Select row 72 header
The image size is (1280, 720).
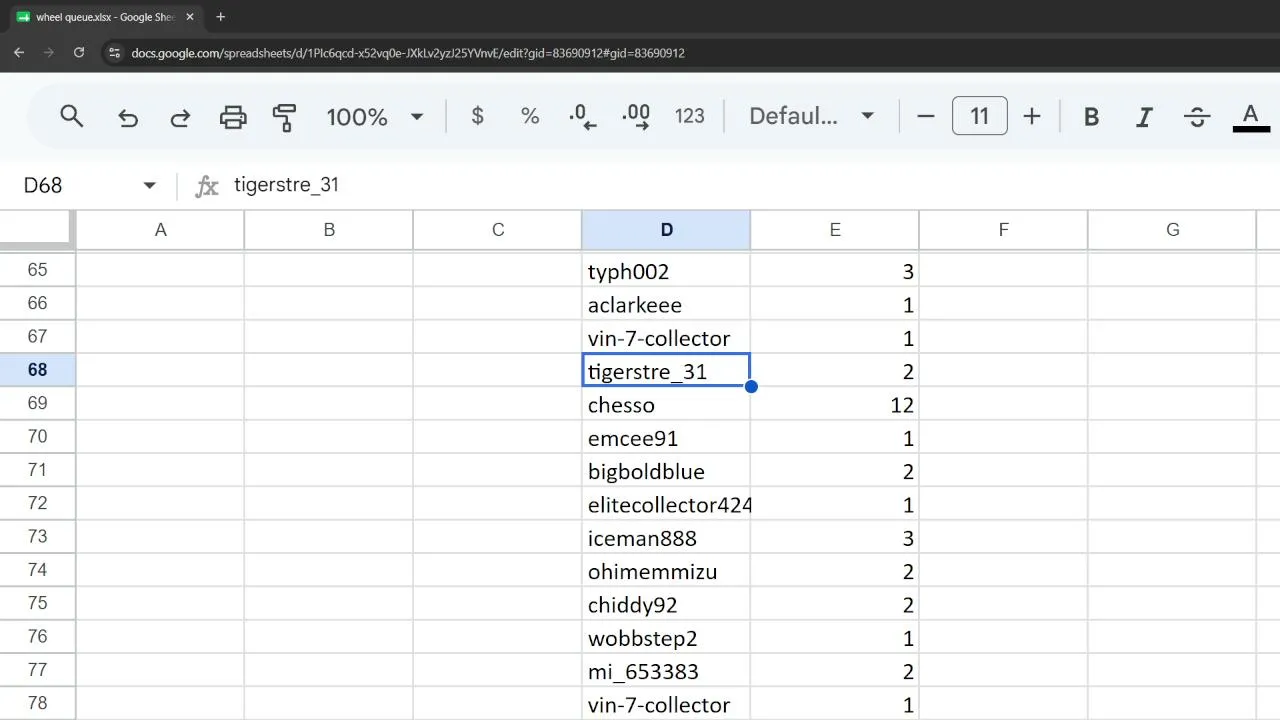(x=38, y=503)
